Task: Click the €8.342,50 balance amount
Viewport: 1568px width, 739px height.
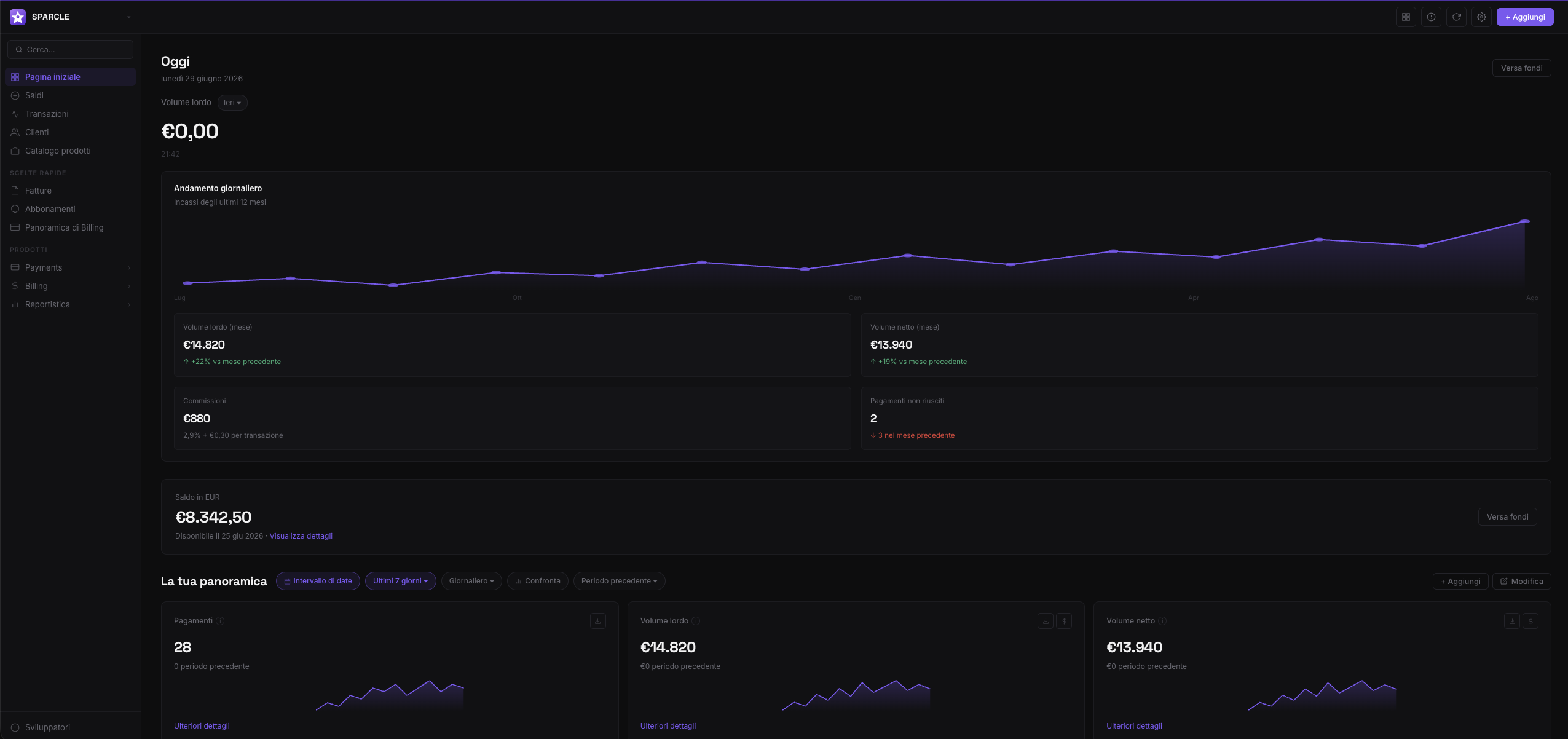Action: (x=213, y=518)
